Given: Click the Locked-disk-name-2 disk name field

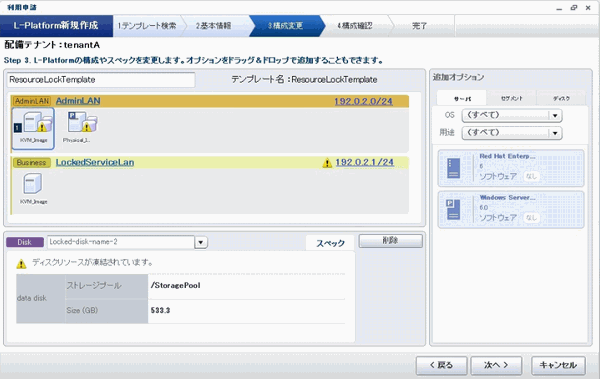Looking at the screenshot, I should point(121,242).
